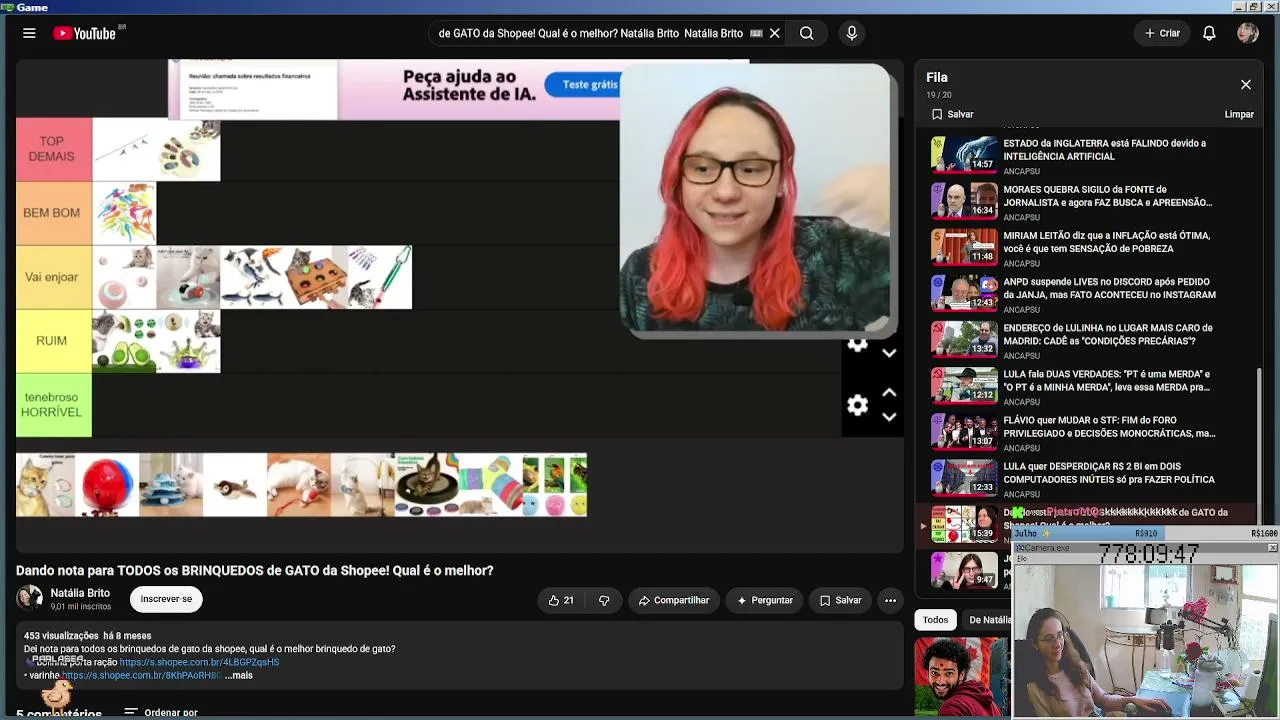Select the Todos filter chip
The width and height of the screenshot is (1280, 720).
click(x=935, y=620)
